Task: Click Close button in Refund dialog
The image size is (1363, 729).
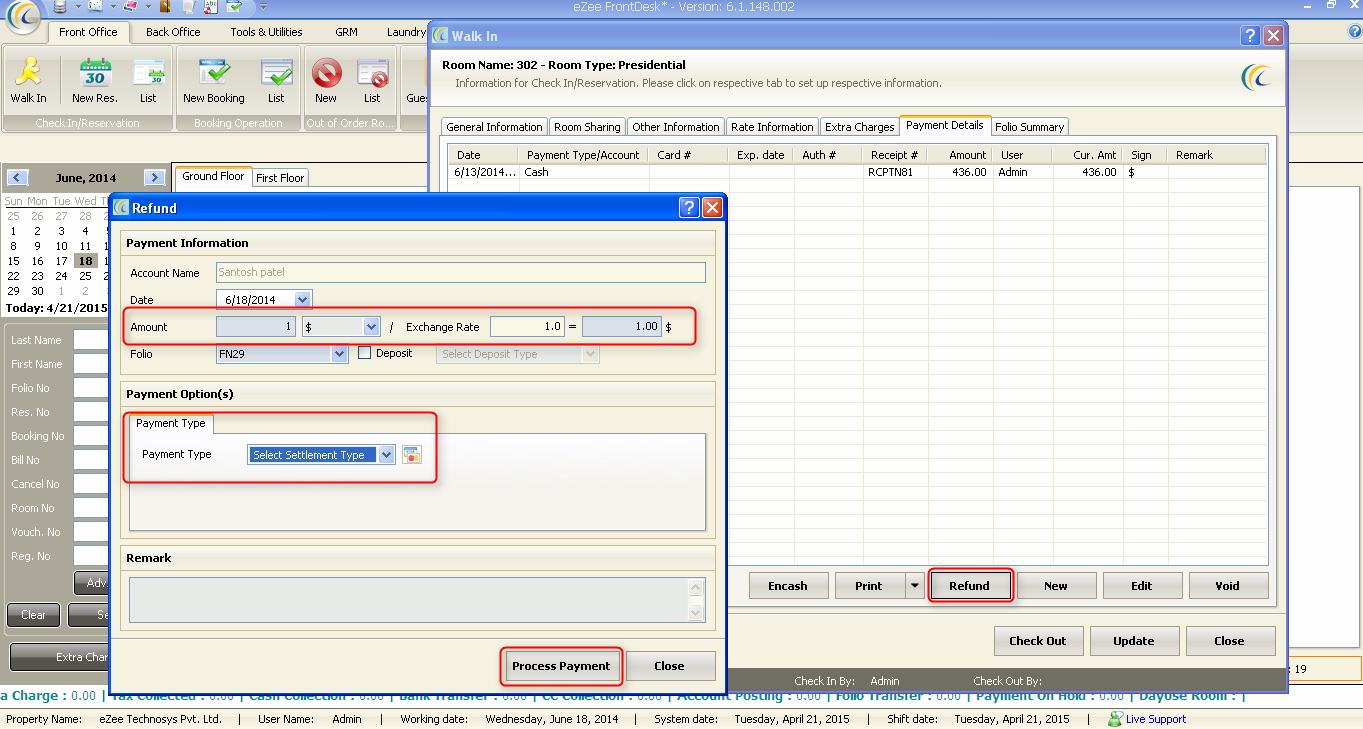Action: click(x=669, y=666)
